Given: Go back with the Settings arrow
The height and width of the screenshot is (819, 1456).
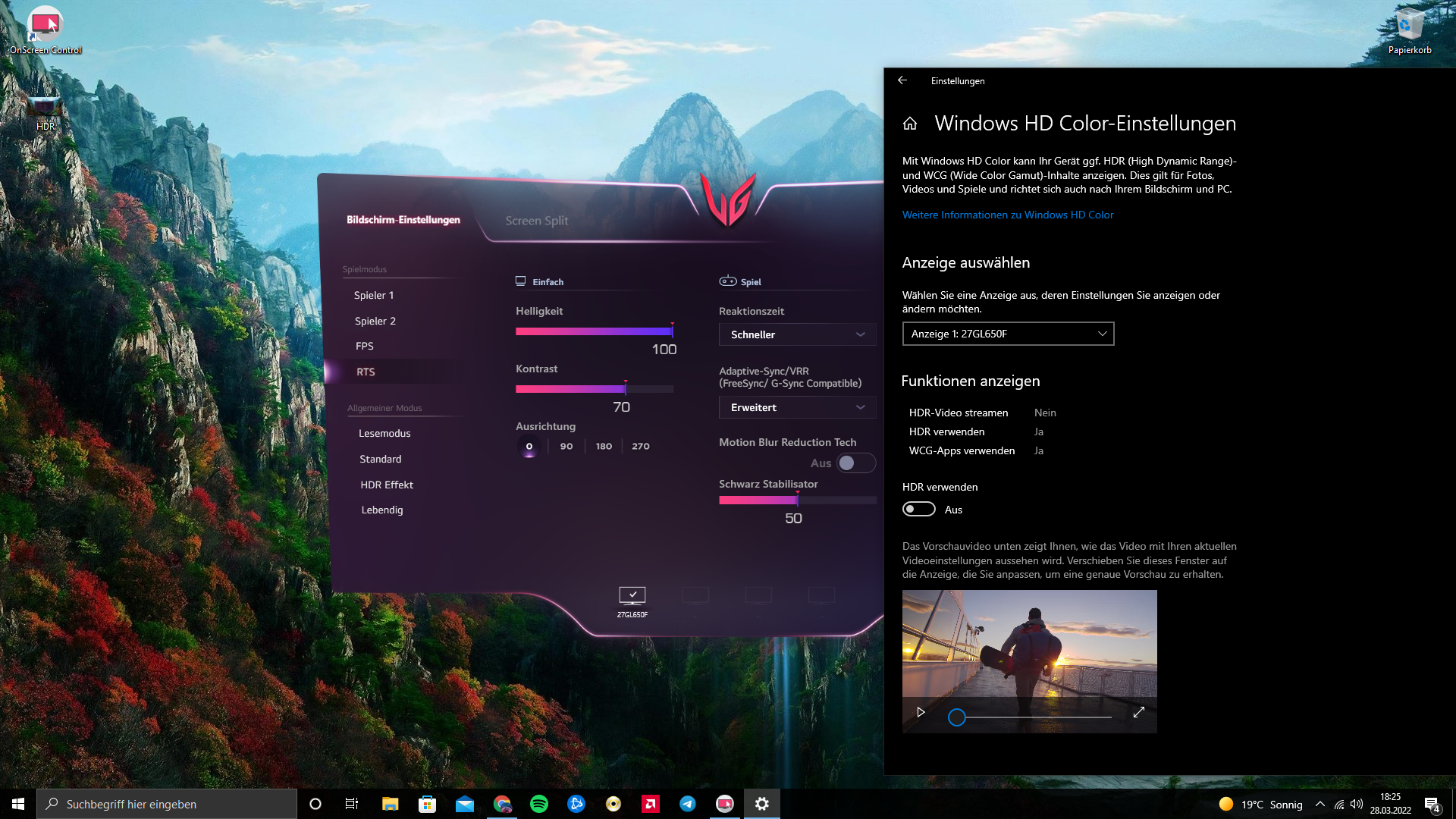Looking at the screenshot, I should tap(902, 80).
